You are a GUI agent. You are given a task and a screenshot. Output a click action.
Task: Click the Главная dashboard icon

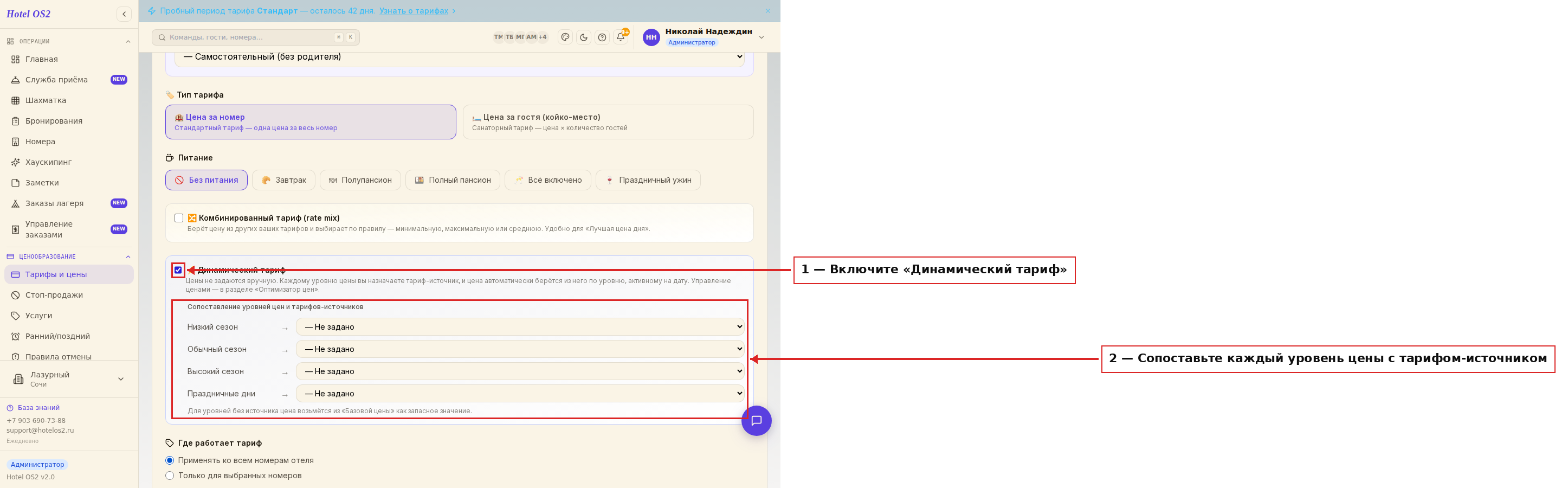click(x=16, y=59)
